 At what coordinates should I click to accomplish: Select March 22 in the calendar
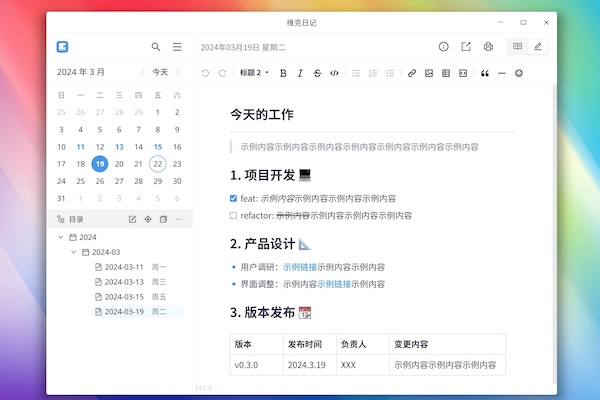pyautogui.click(x=158, y=164)
